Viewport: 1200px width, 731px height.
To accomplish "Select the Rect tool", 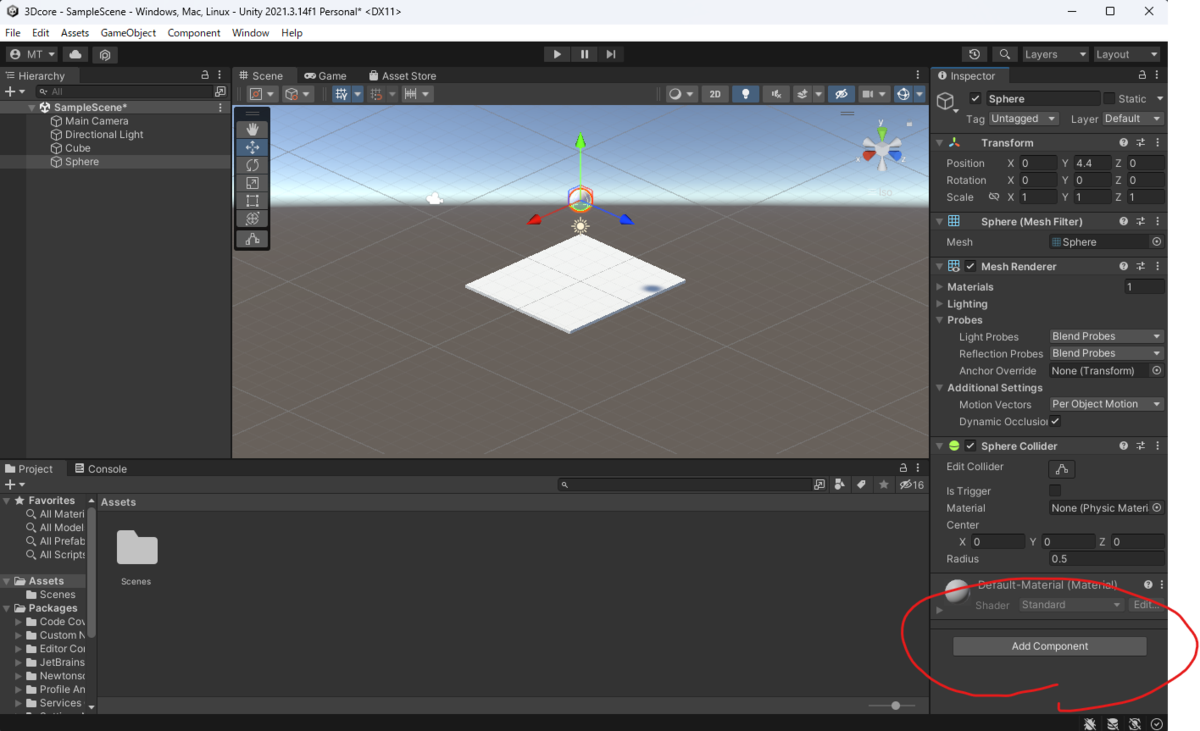I will tap(252, 201).
